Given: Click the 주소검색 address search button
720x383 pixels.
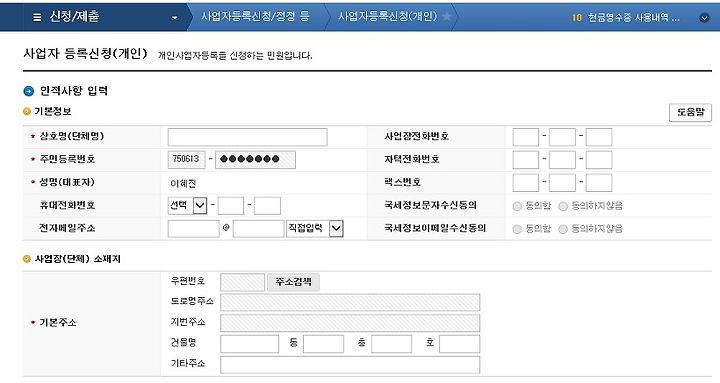Looking at the screenshot, I should (293, 282).
